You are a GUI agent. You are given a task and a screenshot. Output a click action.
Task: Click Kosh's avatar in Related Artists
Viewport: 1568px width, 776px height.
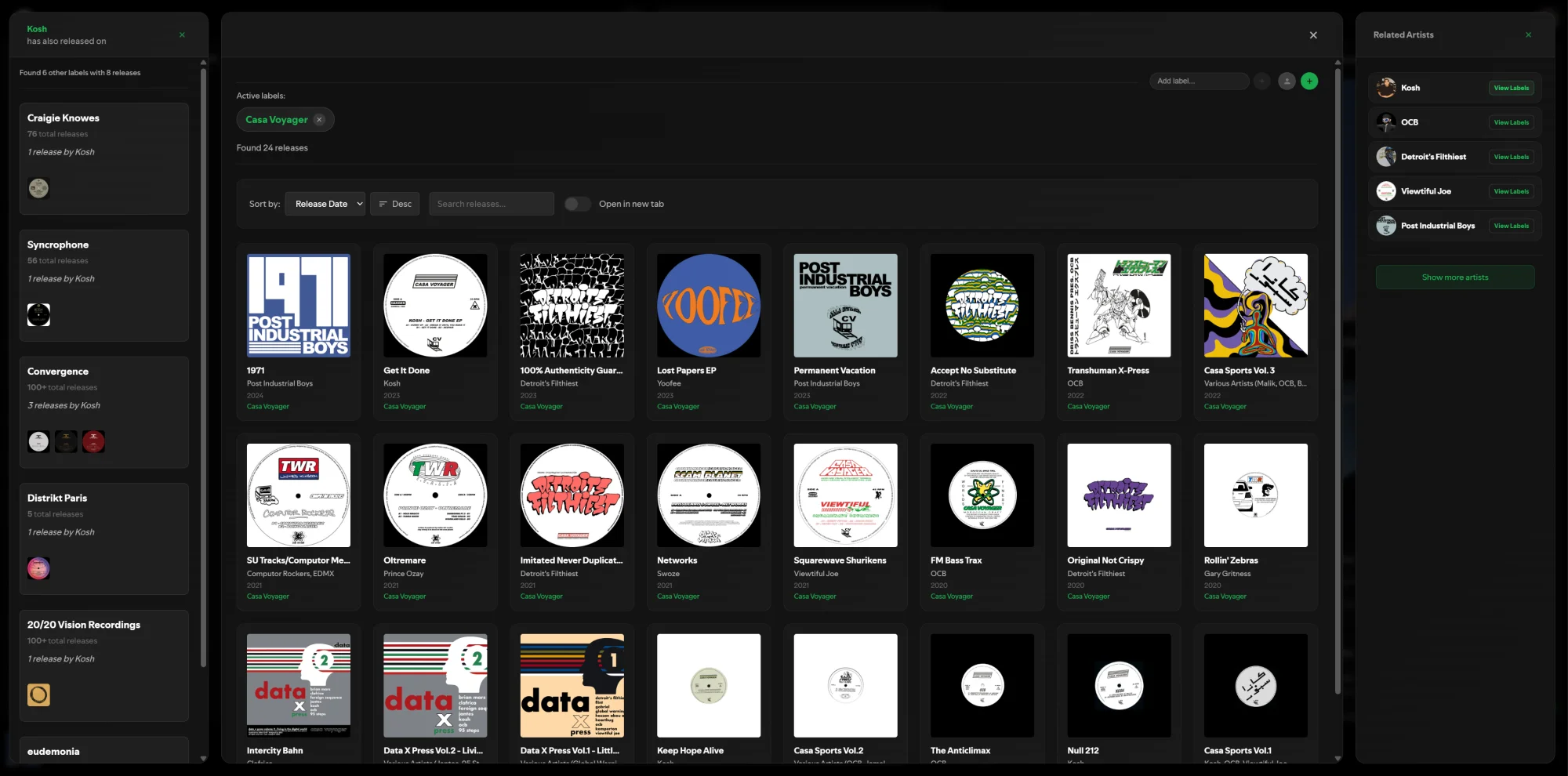[x=1386, y=88]
